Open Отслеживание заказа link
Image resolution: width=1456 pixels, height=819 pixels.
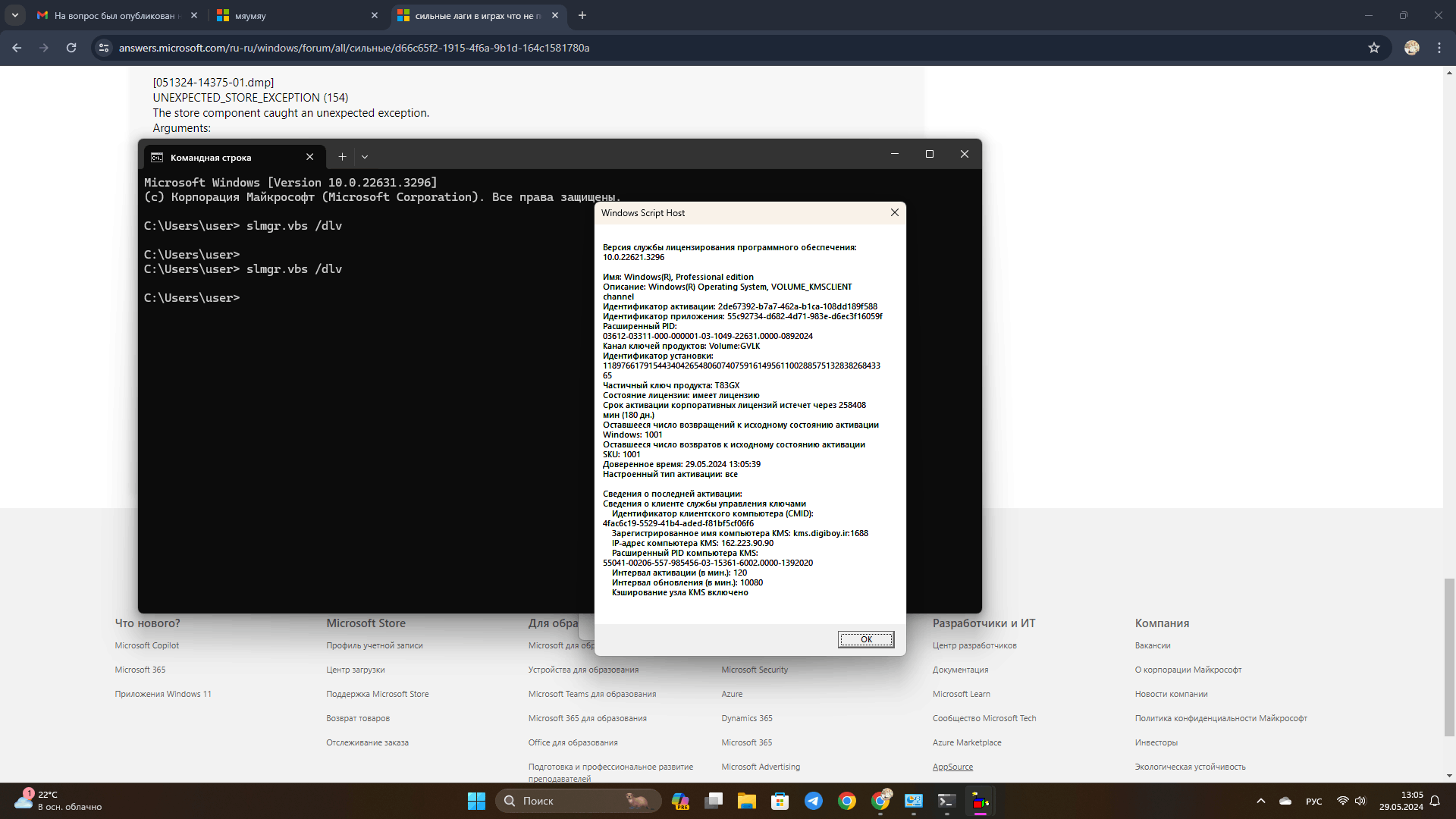[x=368, y=742]
